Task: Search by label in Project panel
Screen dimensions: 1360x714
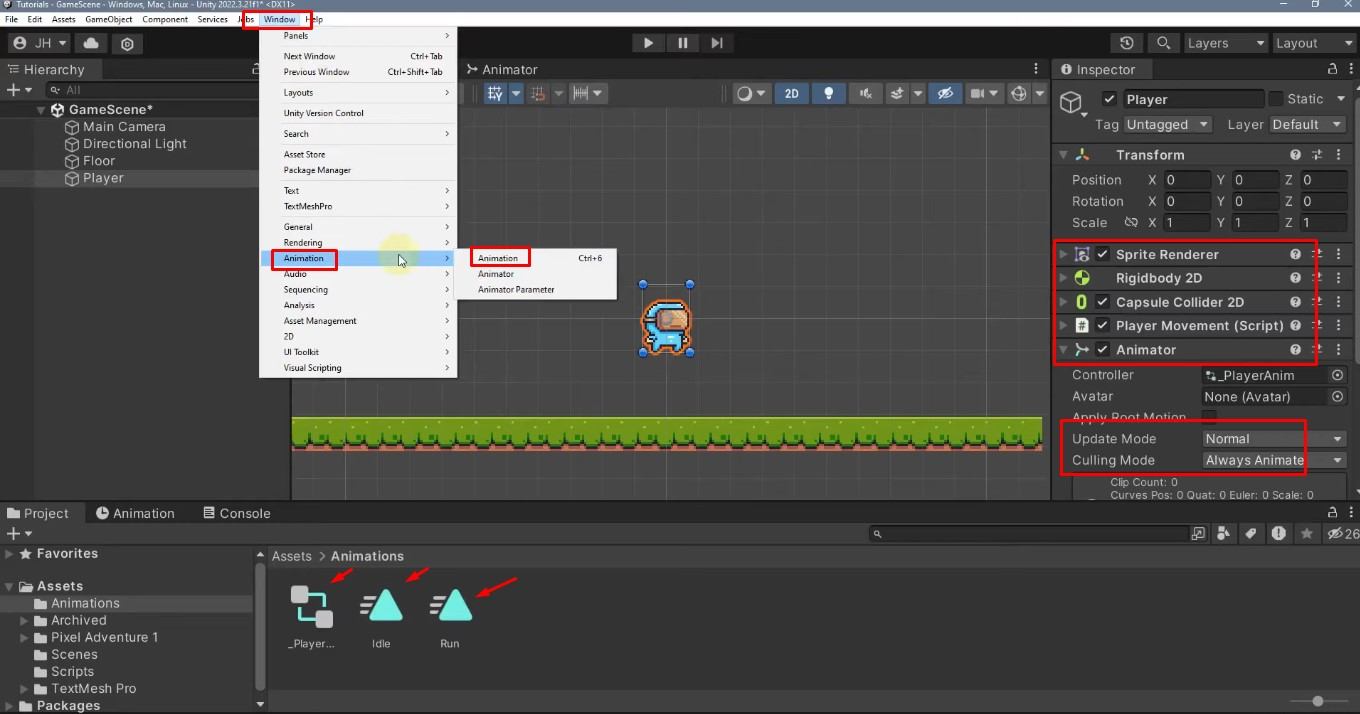Action: tap(1251, 534)
